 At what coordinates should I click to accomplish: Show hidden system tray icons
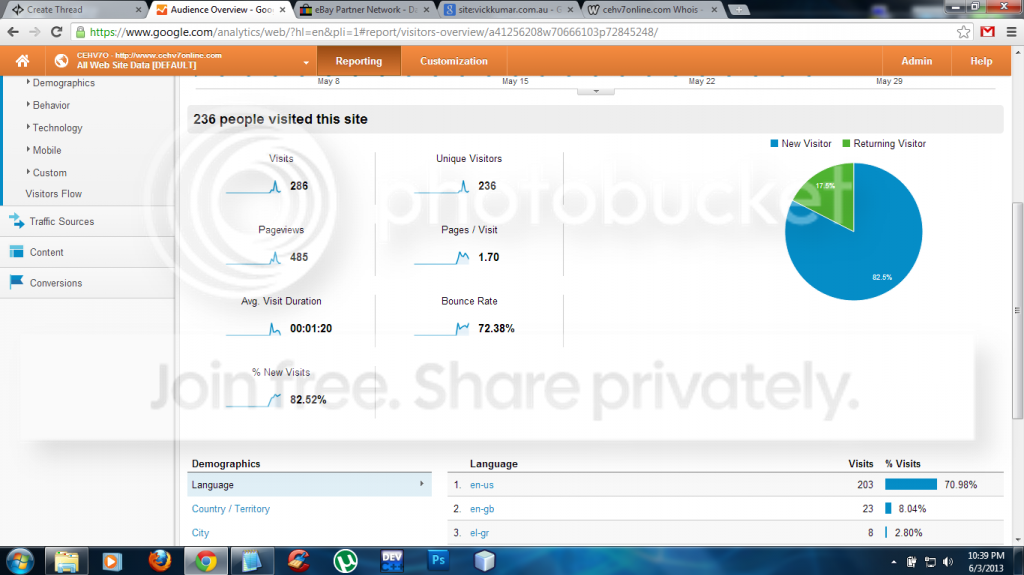893,562
